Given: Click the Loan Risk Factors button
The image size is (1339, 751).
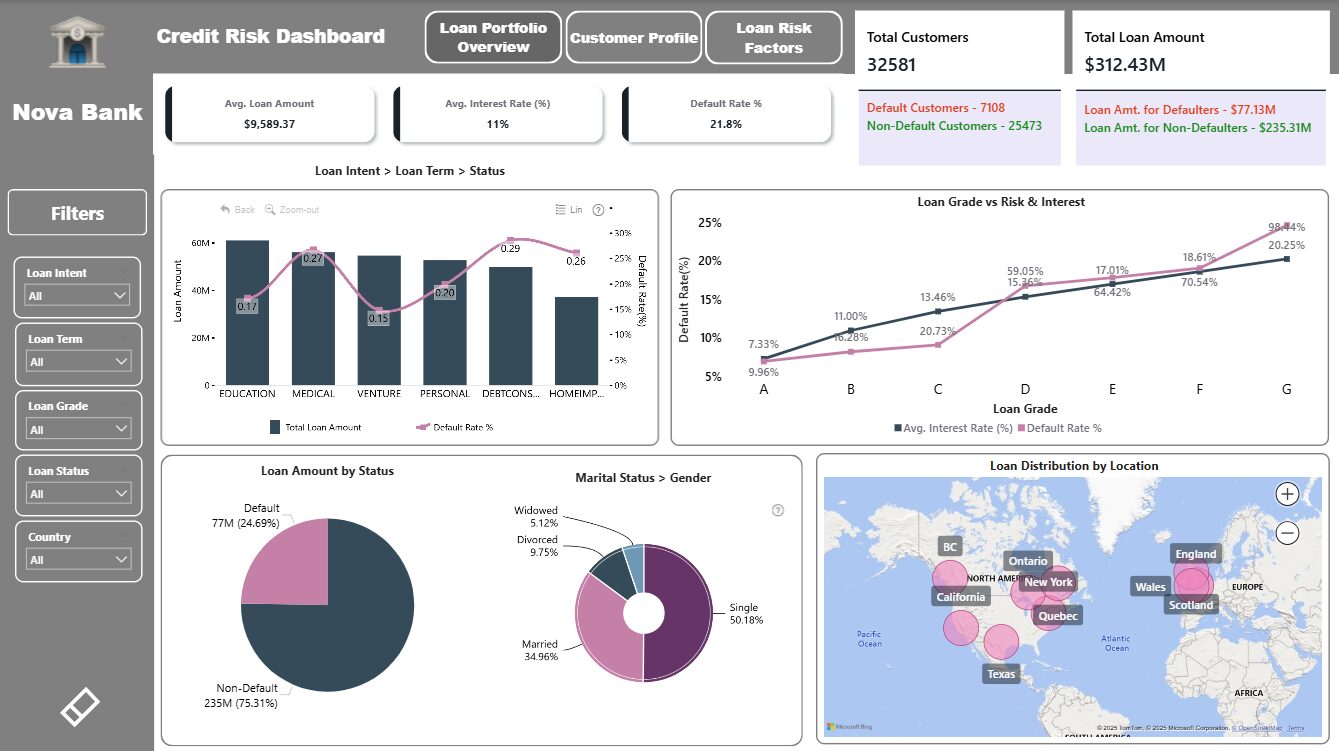Looking at the screenshot, I should pyautogui.click(x=773, y=38).
